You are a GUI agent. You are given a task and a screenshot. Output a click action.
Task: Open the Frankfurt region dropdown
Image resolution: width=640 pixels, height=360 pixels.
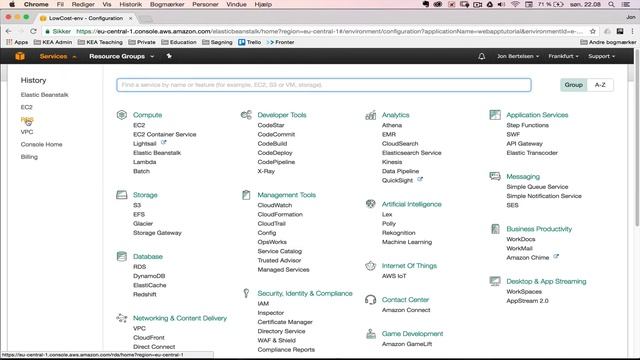563,56
